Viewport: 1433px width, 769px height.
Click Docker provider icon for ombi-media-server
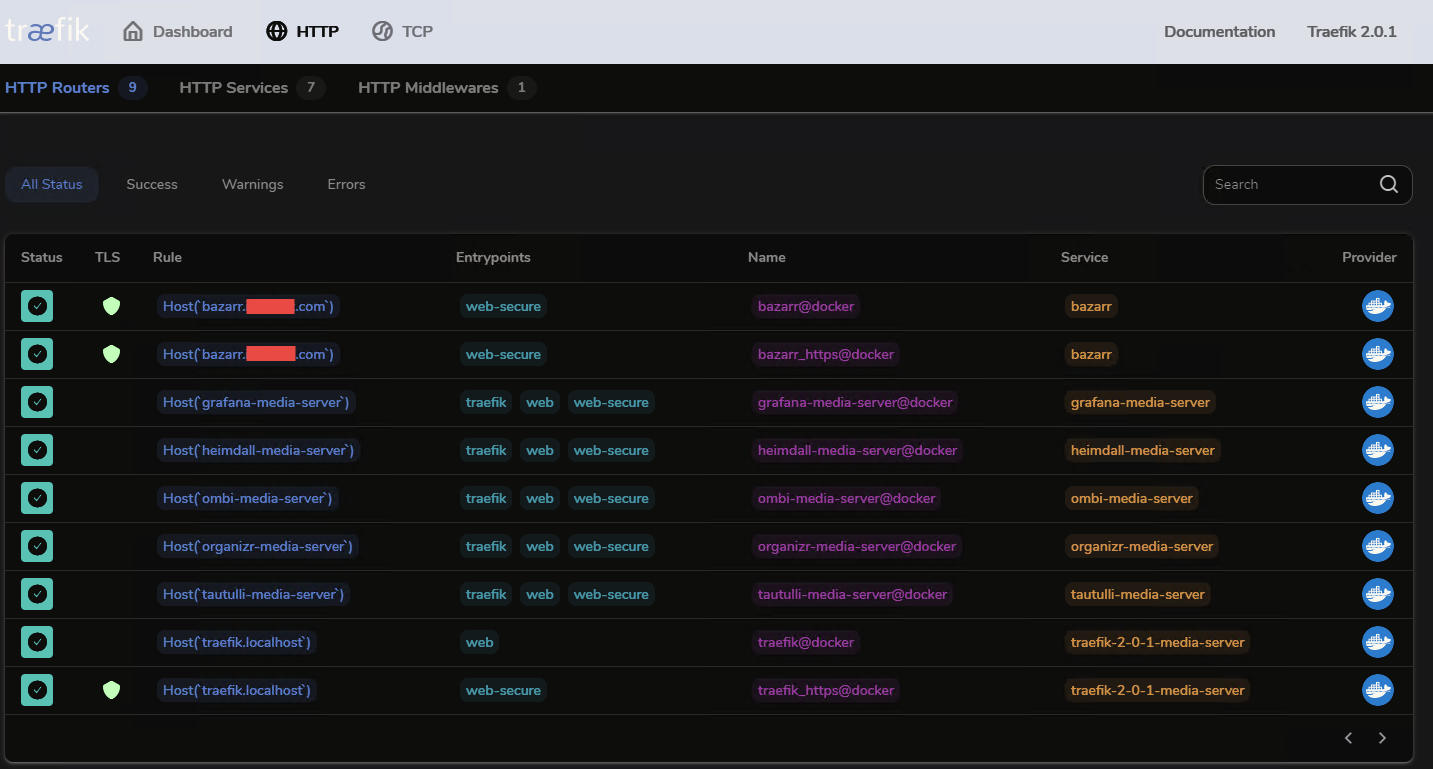[1378, 498]
